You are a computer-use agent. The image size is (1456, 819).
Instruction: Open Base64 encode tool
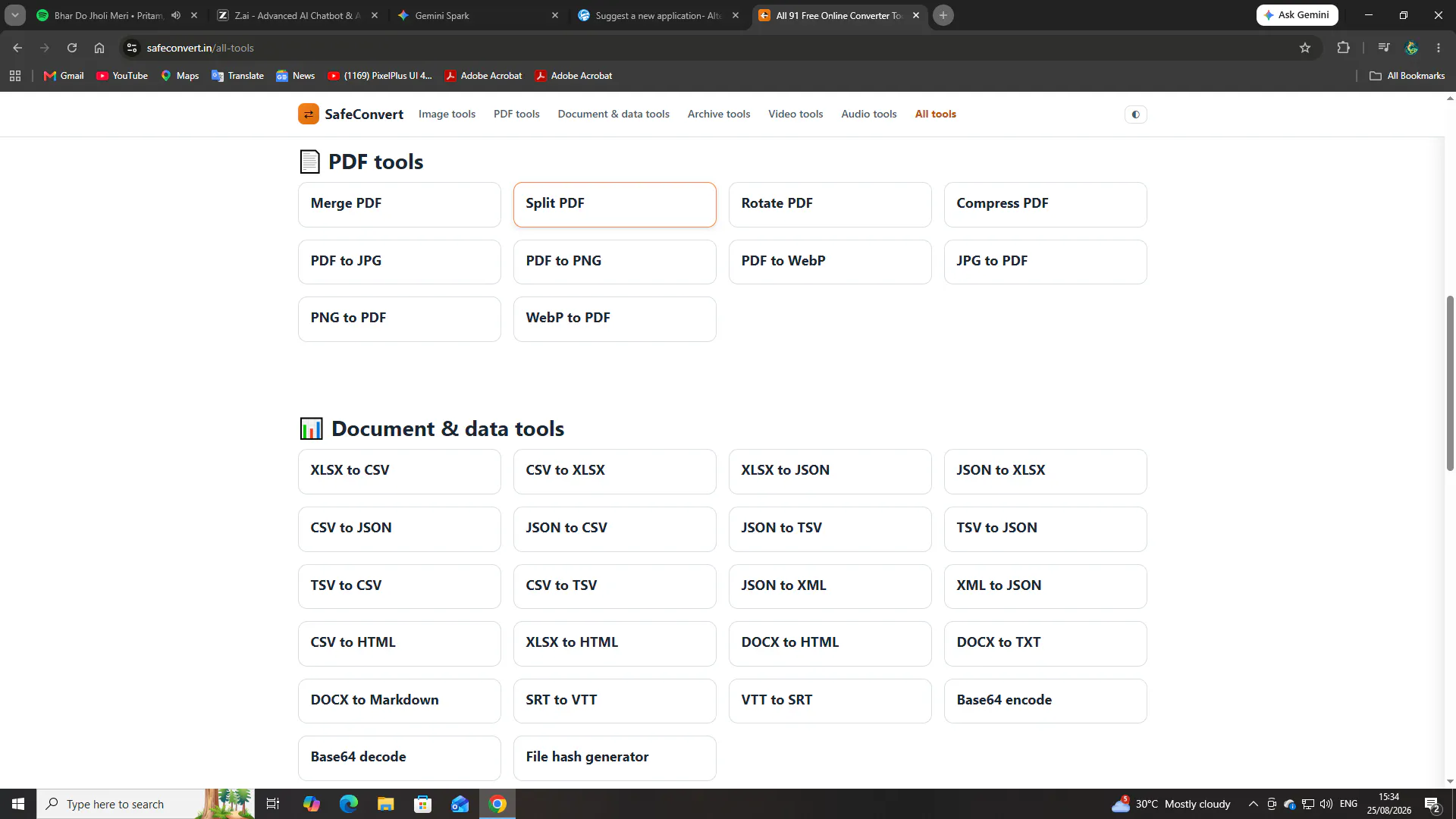(1046, 701)
